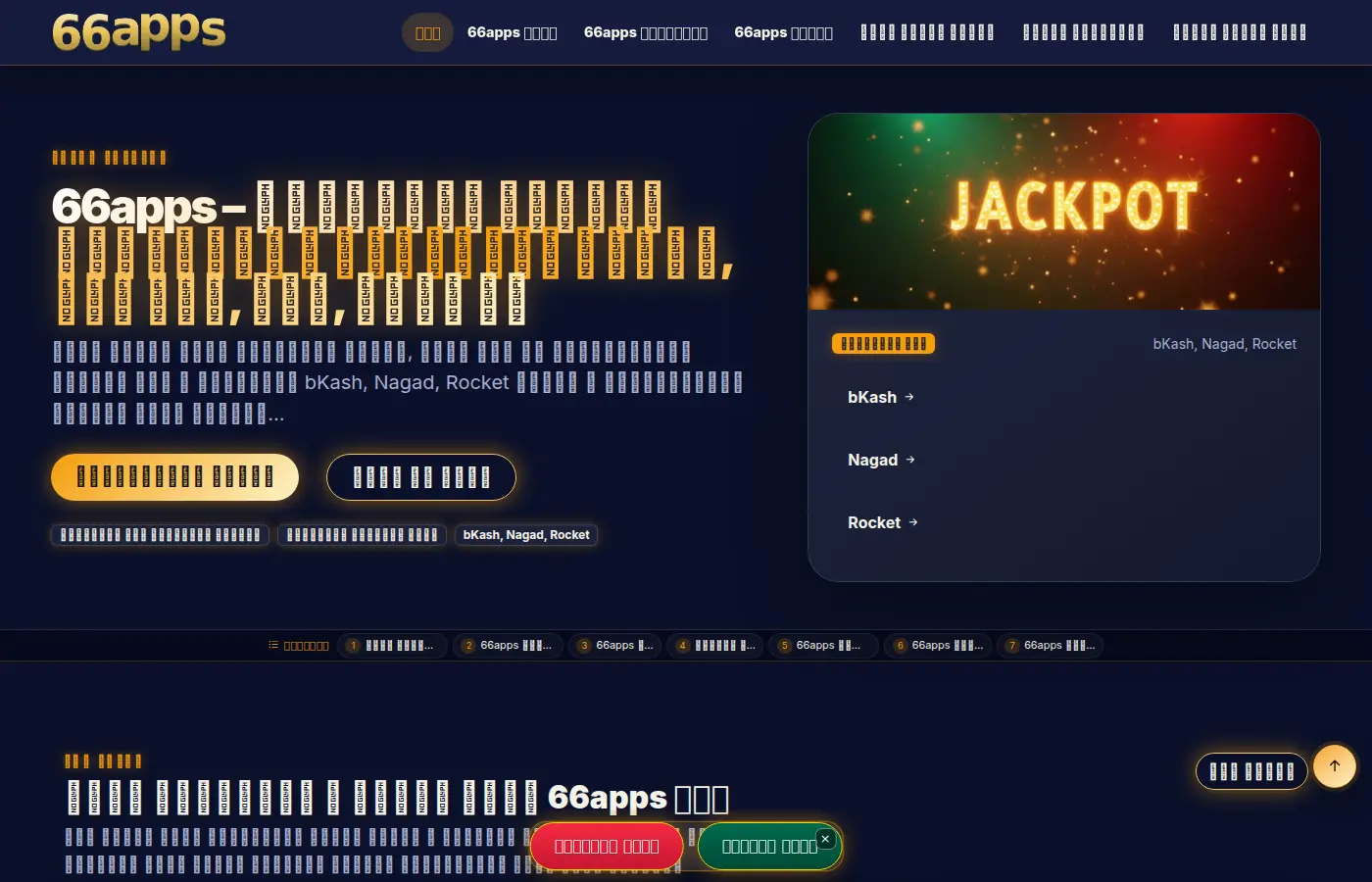The height and width of the screenshot is (882, 1372).
Task: Click the arrow next to Rocket
Action: click(913, 522)
